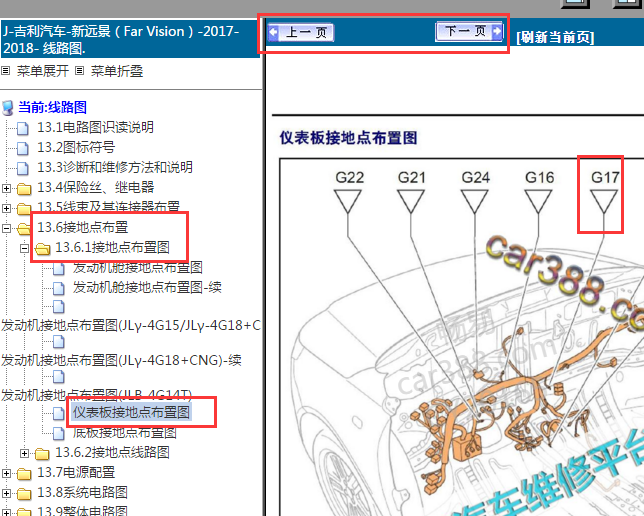Select 13.8系统电路图 folder label
Viewport: 644px width, 516px height.
click(x=82, y=492)
